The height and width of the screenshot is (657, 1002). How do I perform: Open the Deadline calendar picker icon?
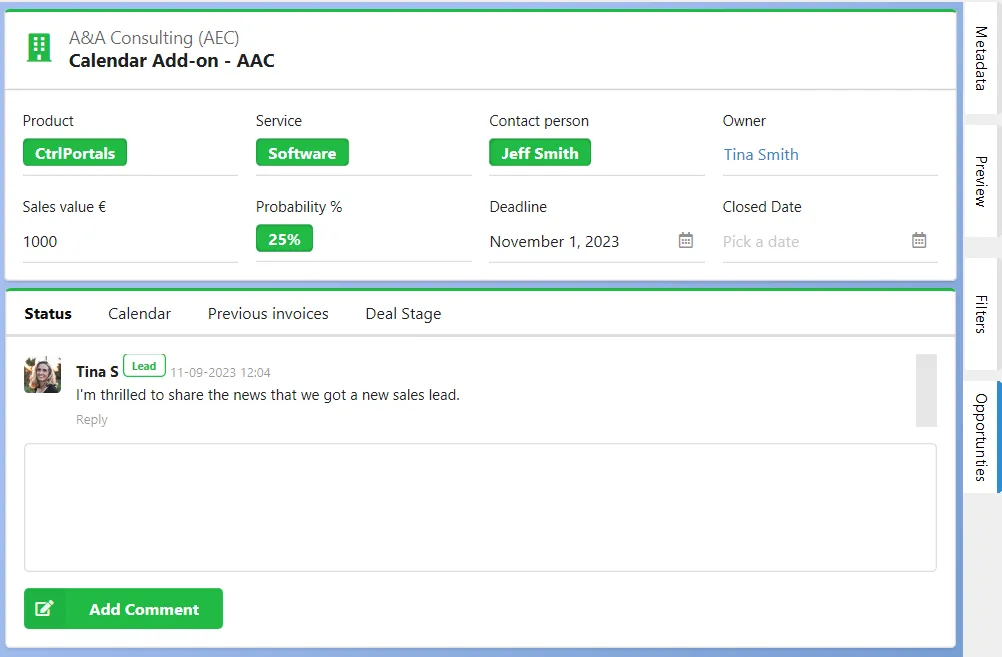686,240
